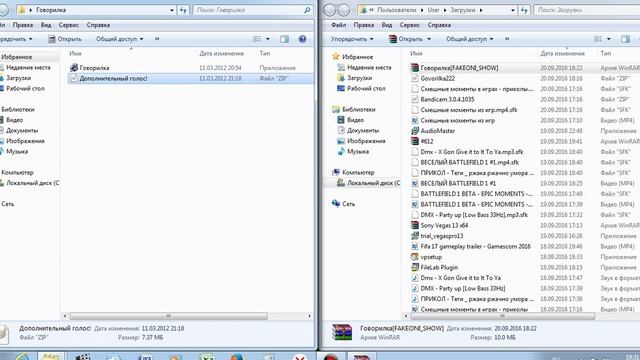Select Sony Vegas 13 x64 archive

pyautogui.click(x=444, y=225)
